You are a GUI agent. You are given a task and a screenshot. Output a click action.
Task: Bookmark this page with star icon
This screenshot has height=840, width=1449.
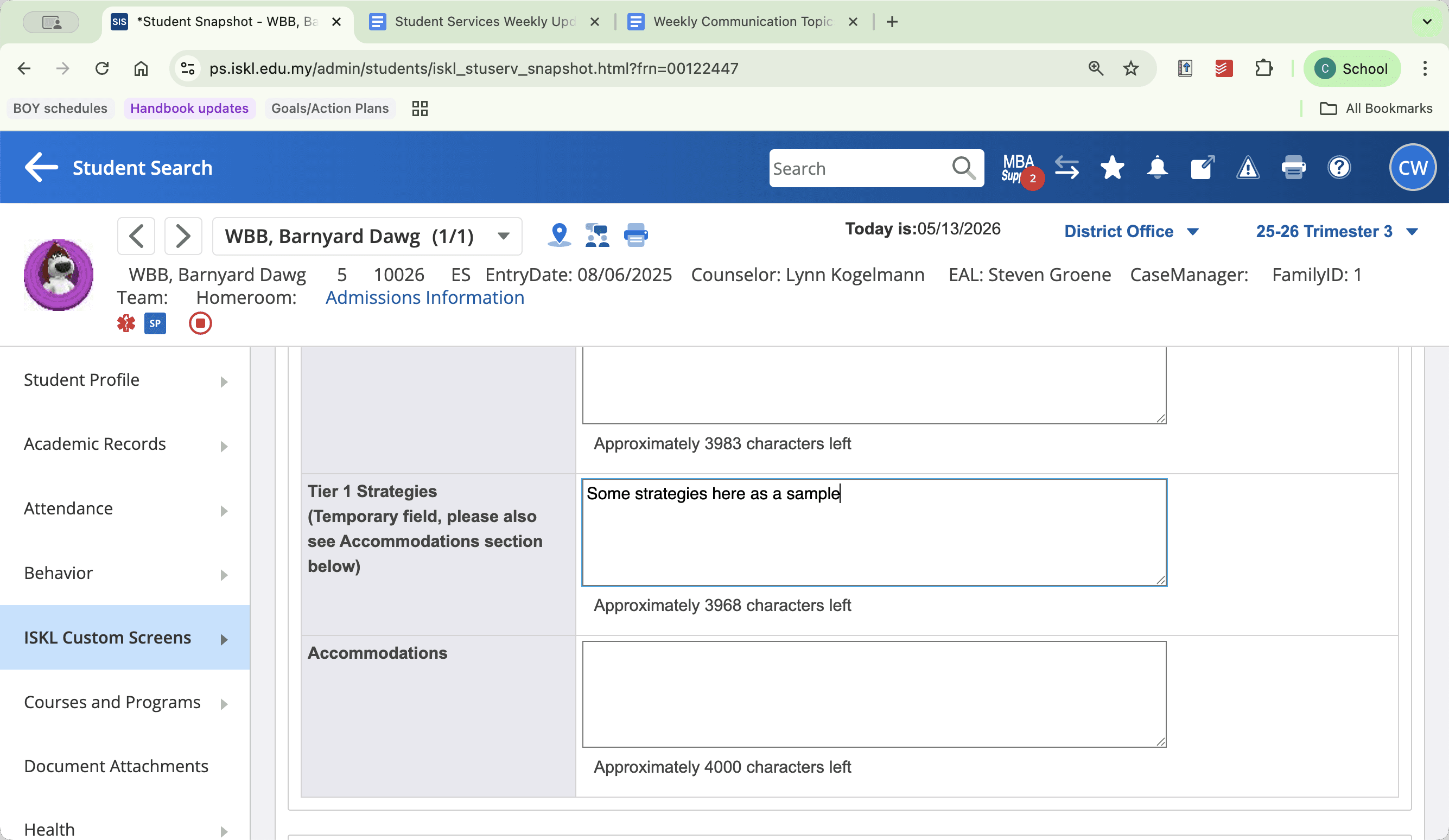pos(1130,68)
